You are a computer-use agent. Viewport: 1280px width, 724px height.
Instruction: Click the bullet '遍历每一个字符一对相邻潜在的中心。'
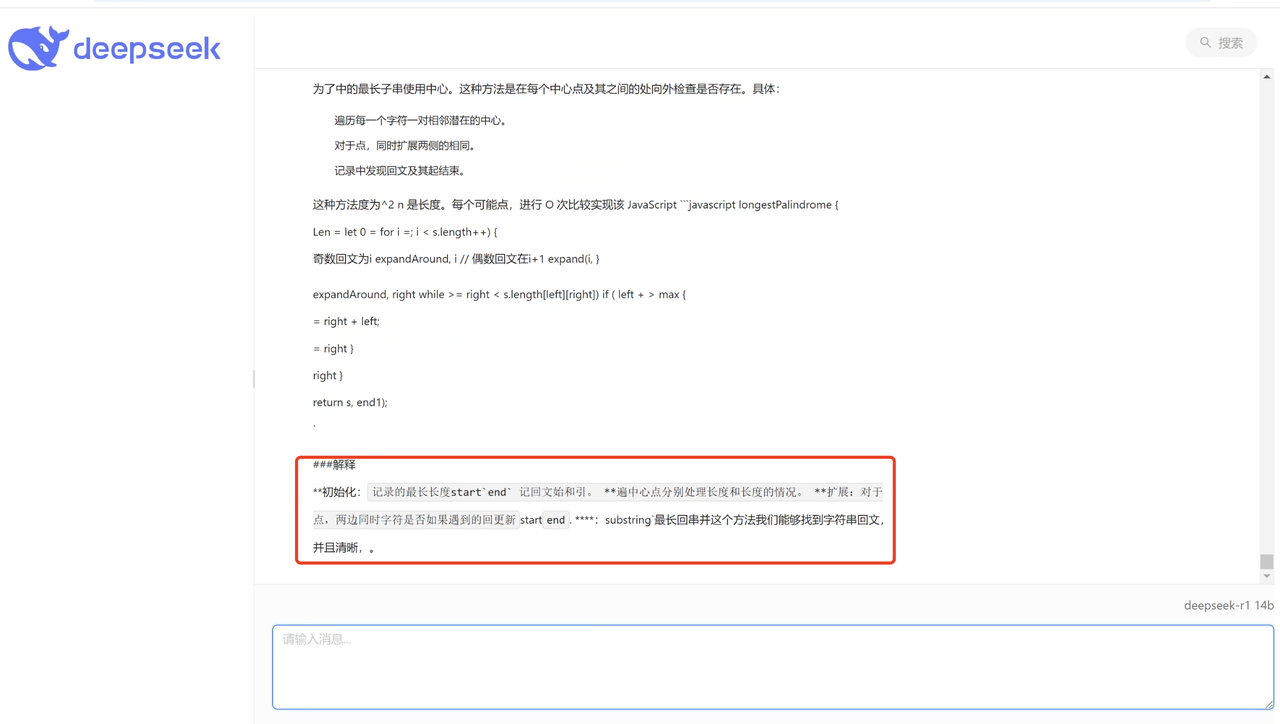coord(422,120)
